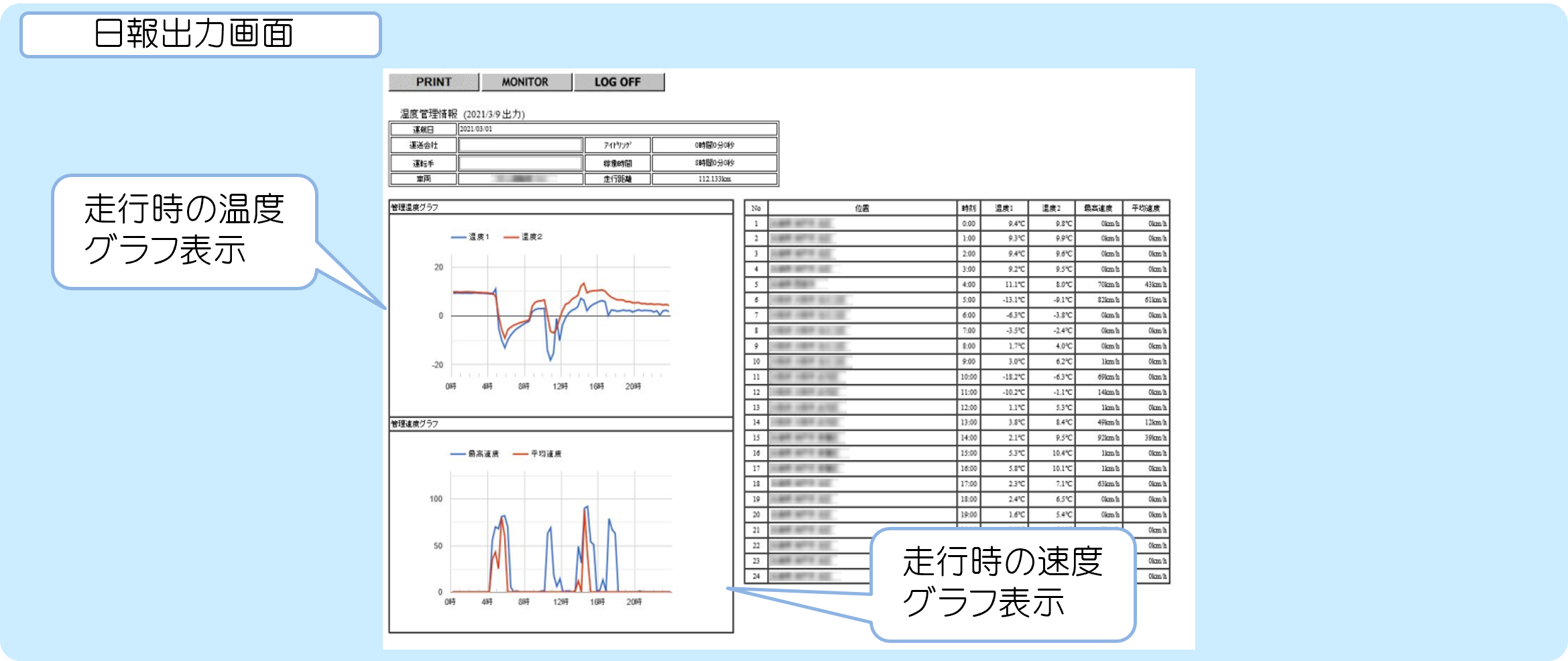
Task: Select the 14:00 time cell
Action: pyautogui.click(x=969, y=438)
